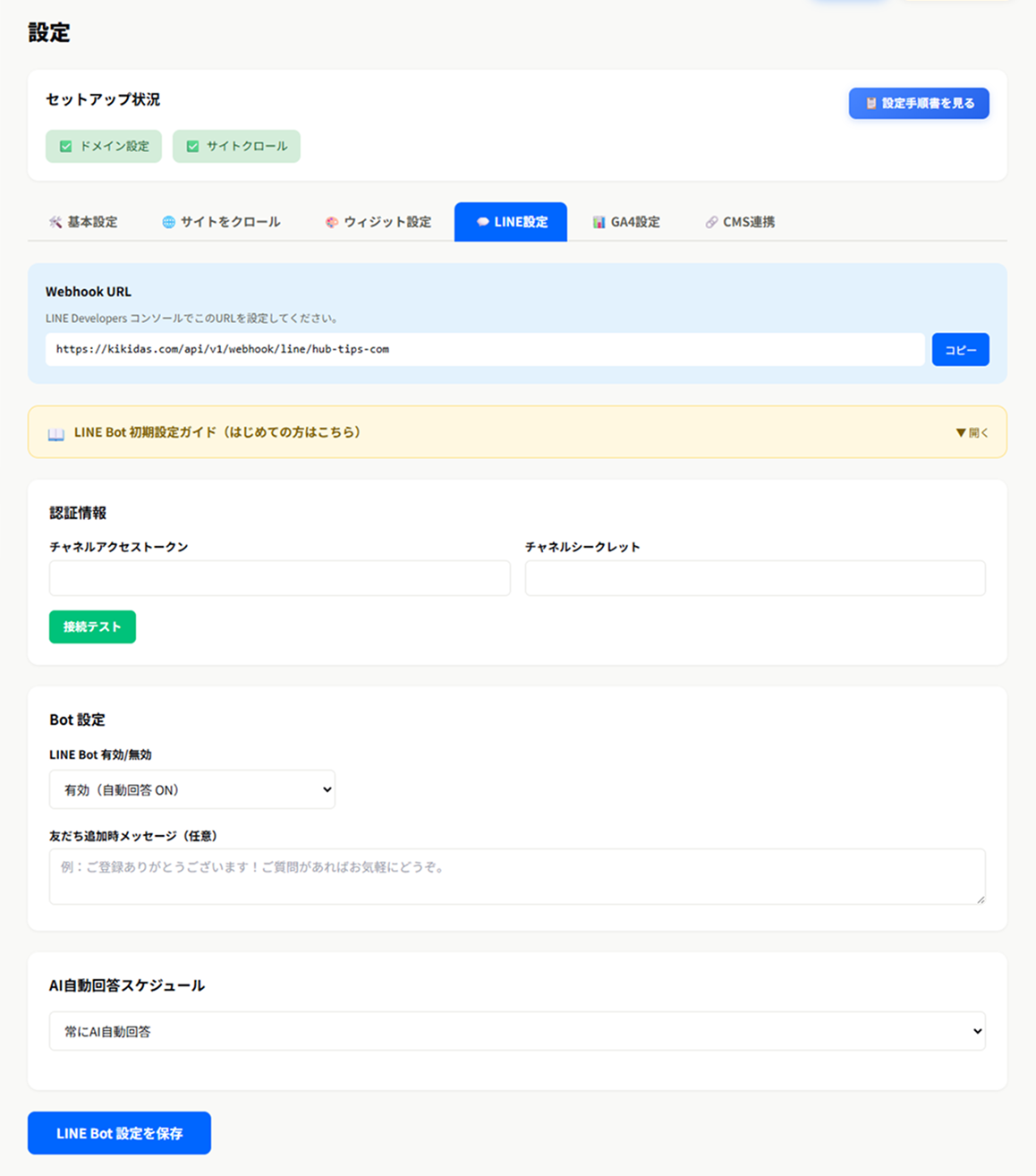
Task: Click the セットアップ状況 heading
Action: pyautogui.click(x=103, y=99)
